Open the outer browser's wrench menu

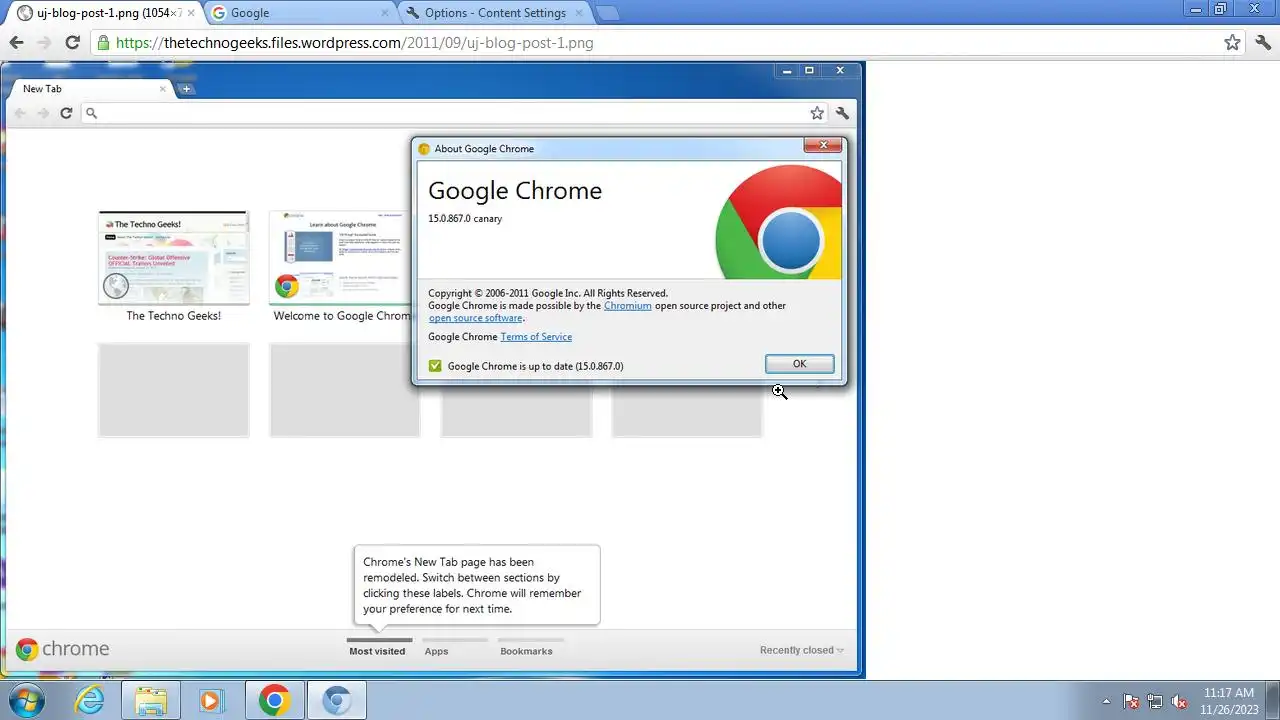[x=1265, y=42]
